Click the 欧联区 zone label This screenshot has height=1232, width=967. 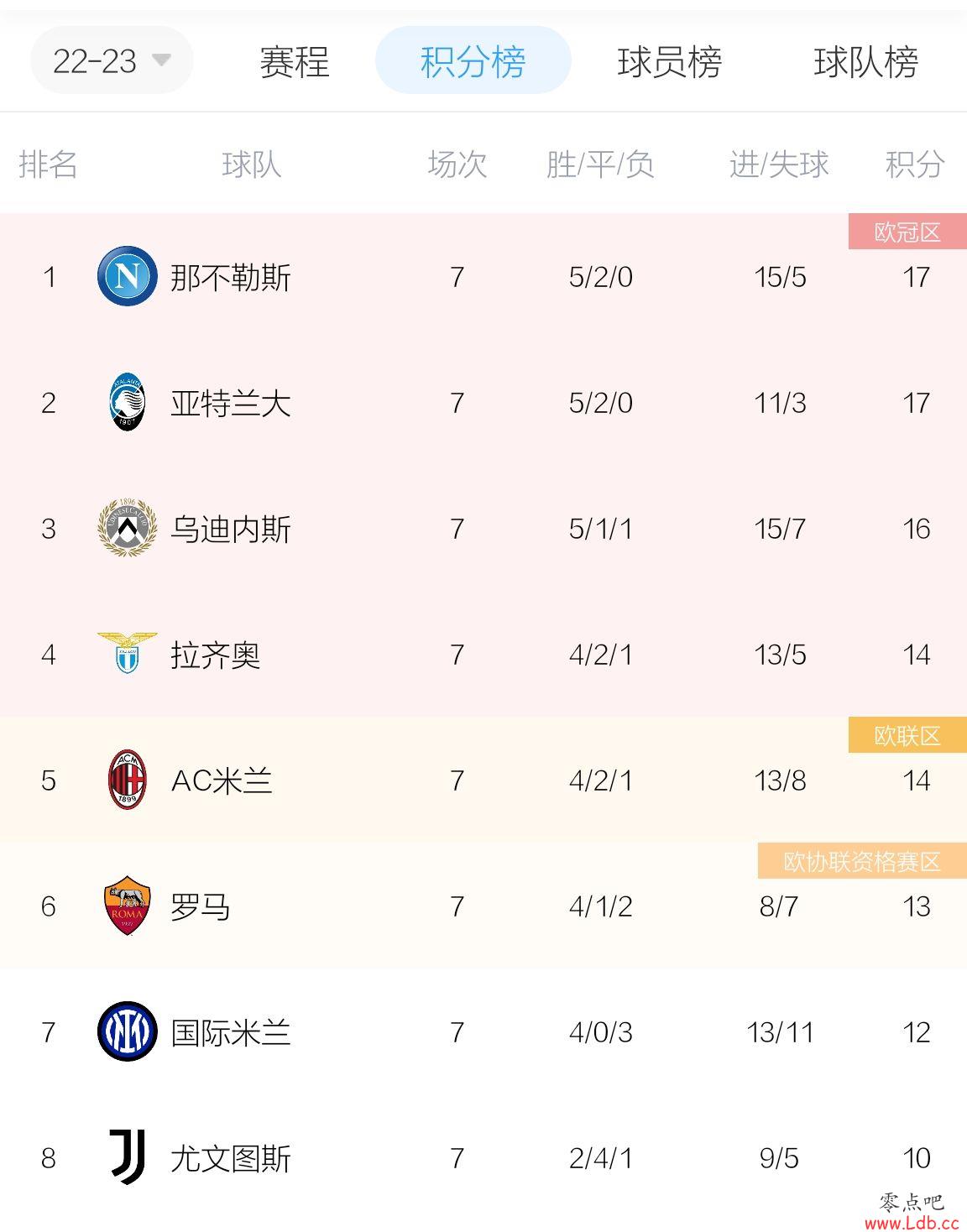tap(907, 735)
